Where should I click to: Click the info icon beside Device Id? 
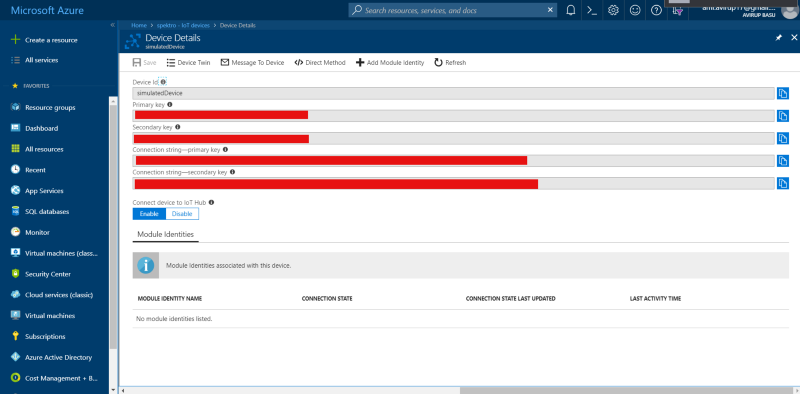[163, 82]
